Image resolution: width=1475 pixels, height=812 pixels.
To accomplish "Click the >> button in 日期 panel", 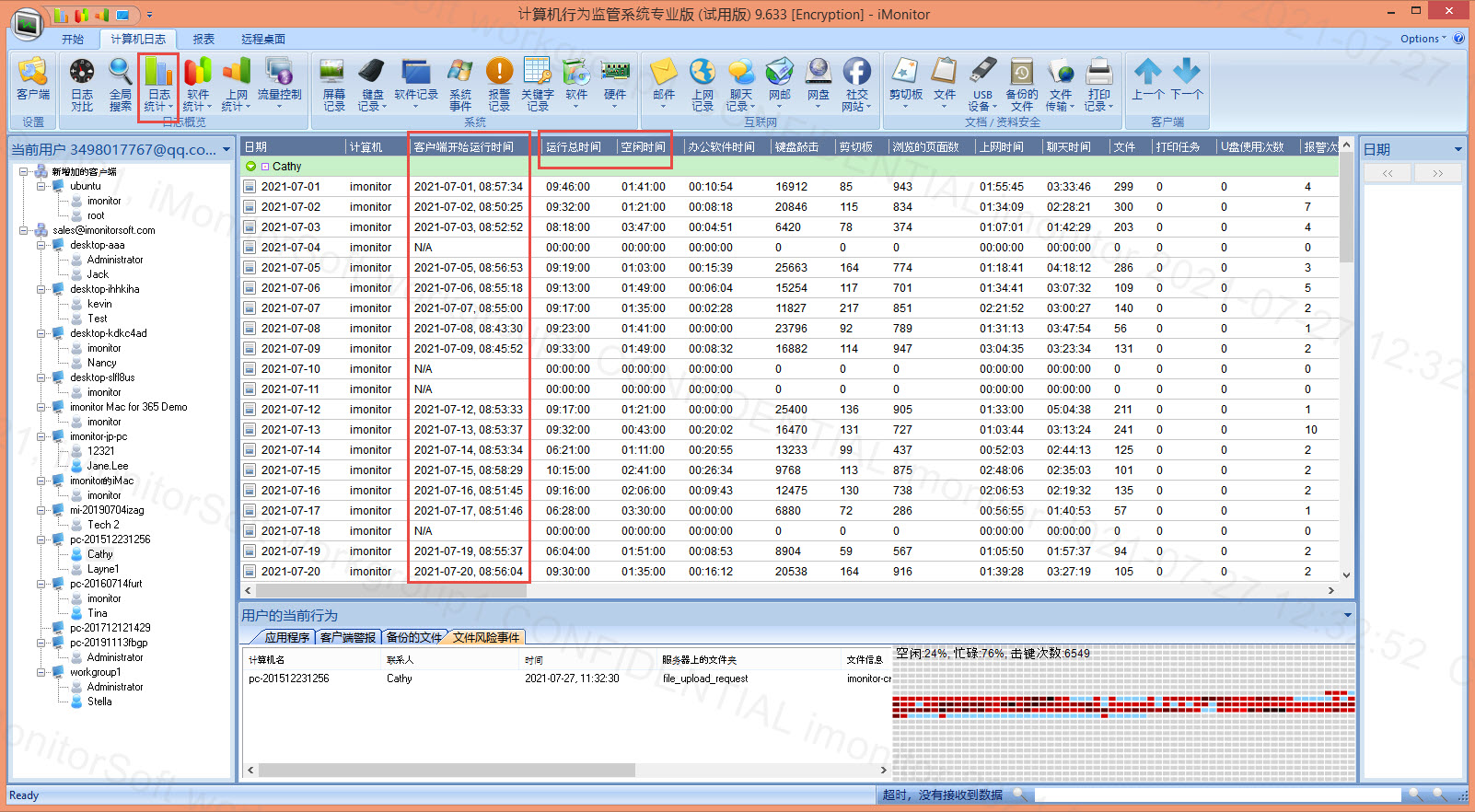I will pos(1436,173).
